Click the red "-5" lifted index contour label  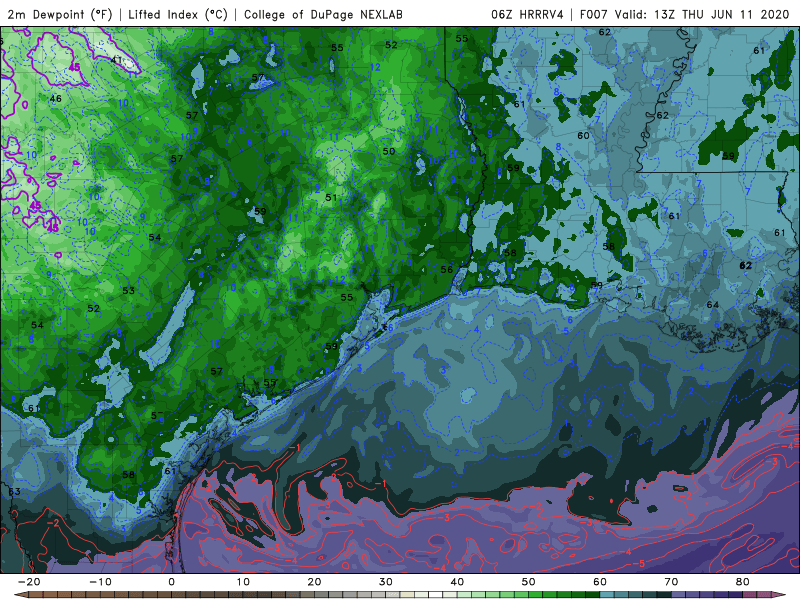tap(638, 564)
